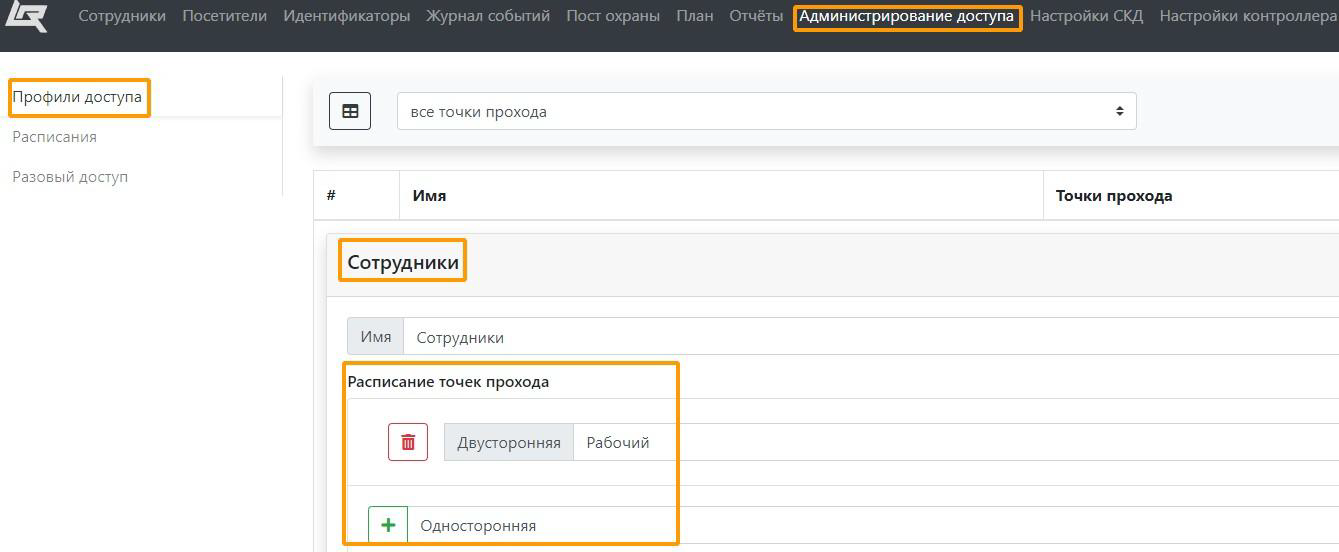Open the 'все точки прохода' dropdown
The width and height of the screenshot is (1339, 552).
(766, 111)
